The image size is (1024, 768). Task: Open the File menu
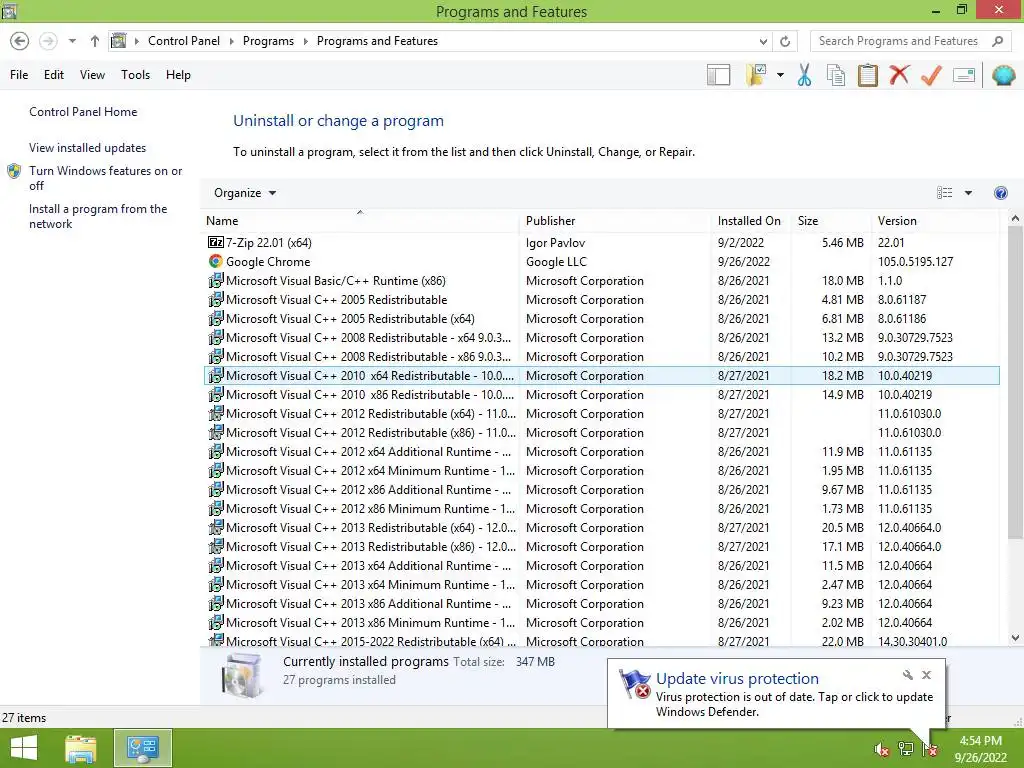(19, 75)
